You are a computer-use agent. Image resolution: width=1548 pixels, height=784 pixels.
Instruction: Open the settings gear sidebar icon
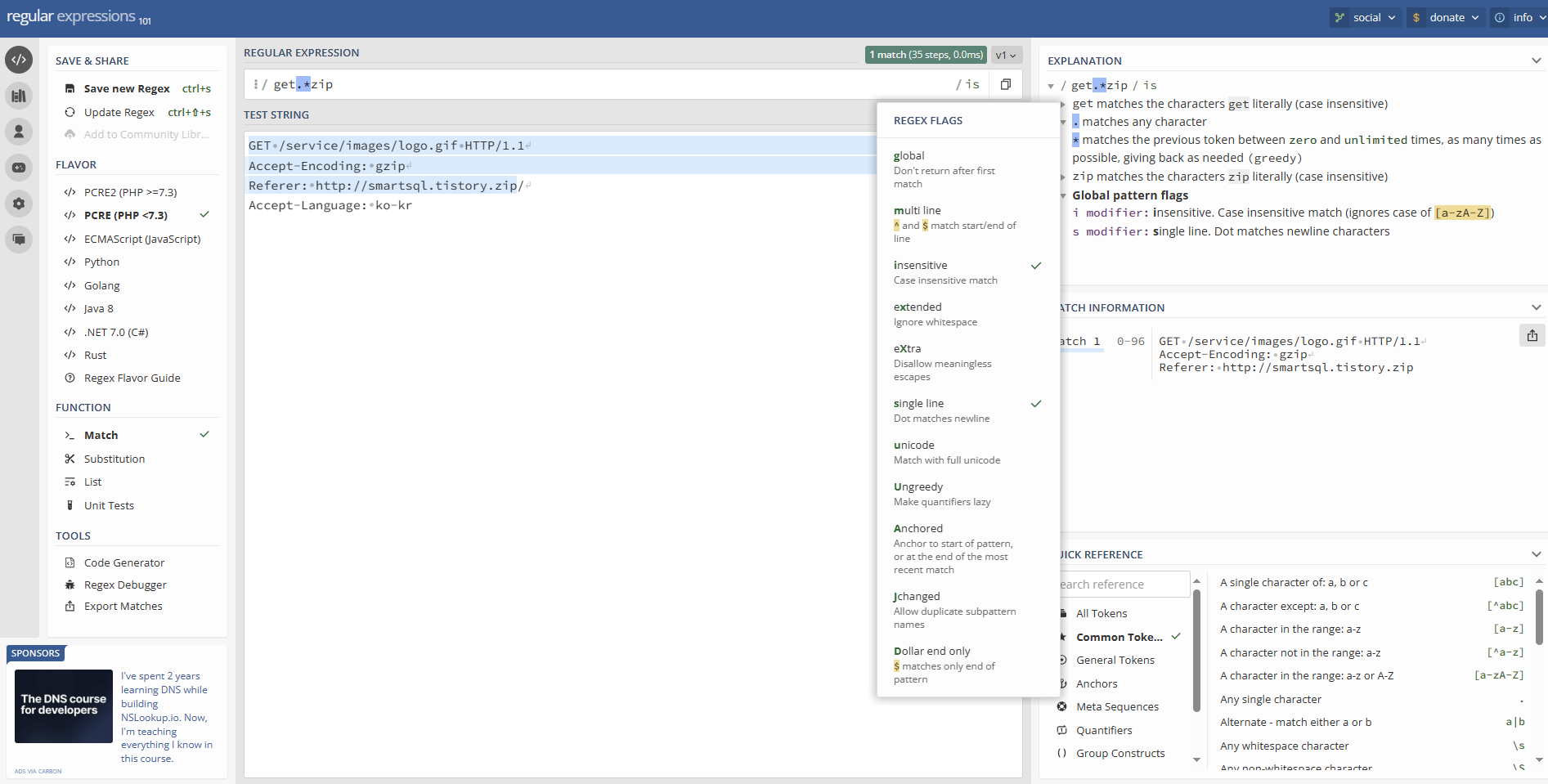(19, 204)
